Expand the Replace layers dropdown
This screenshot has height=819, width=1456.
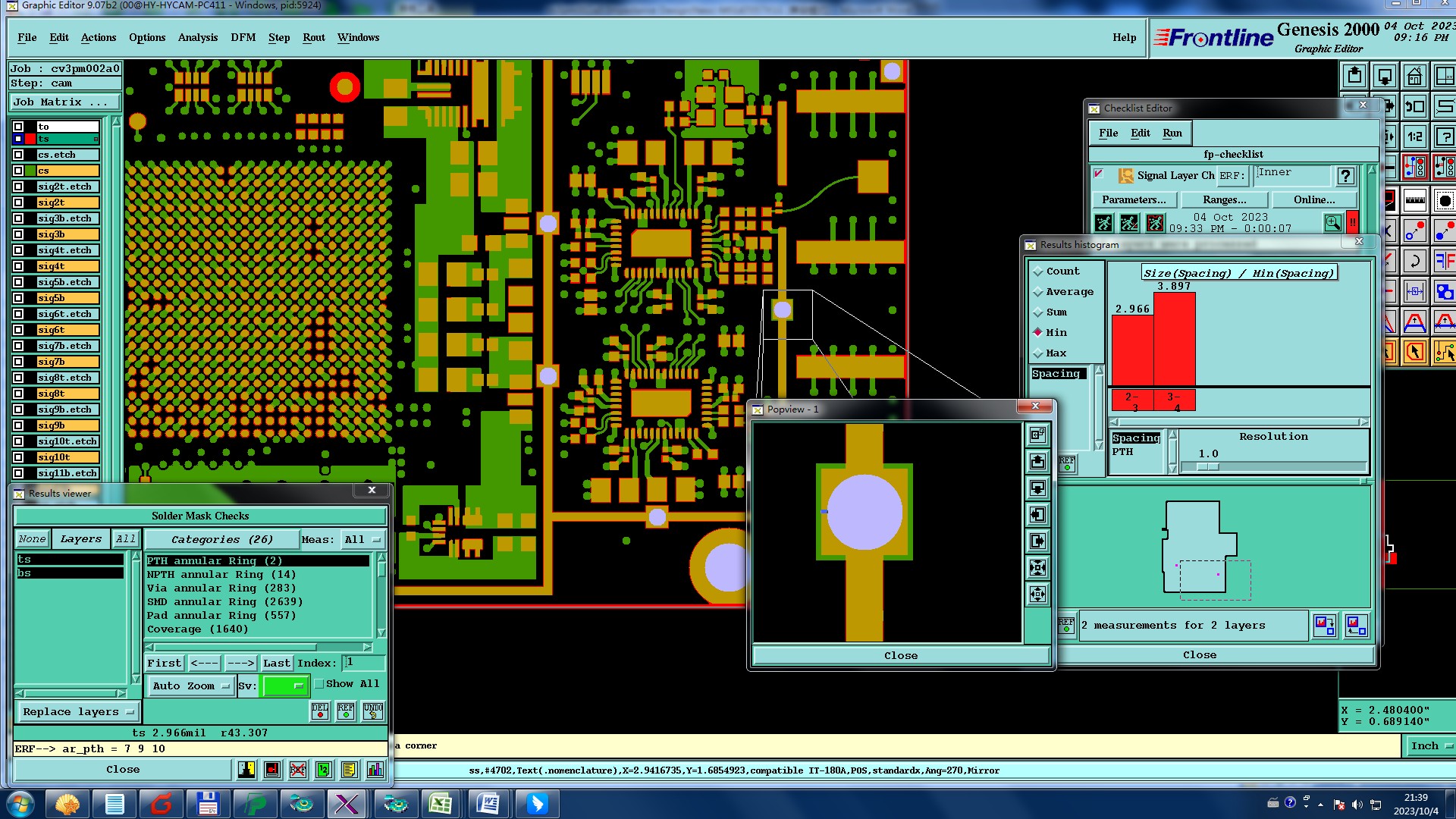[78, 711]
